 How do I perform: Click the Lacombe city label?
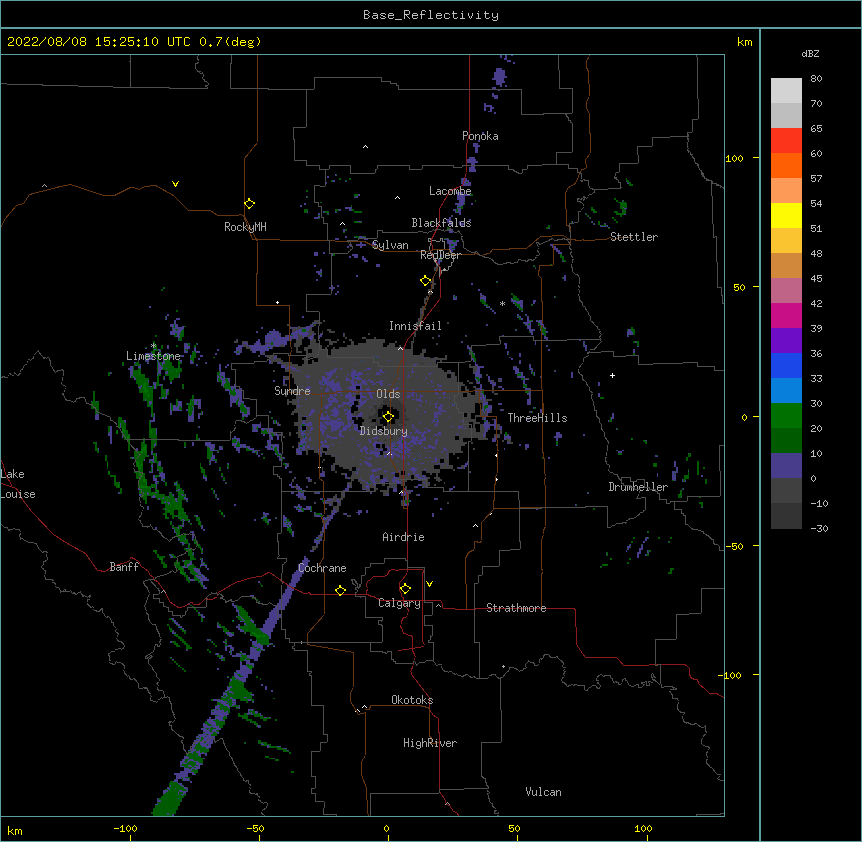point(450,191)
